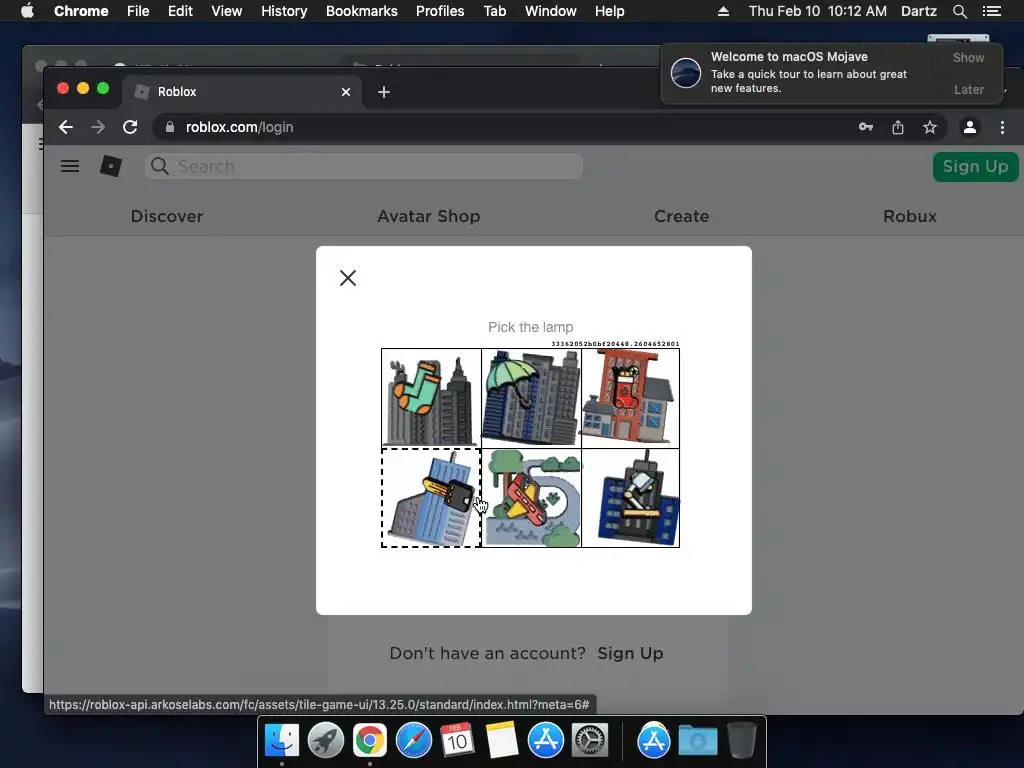This screenshot has height=768, width=1024.
Task: Go to Robux page
Action: (x=910, y=216)
